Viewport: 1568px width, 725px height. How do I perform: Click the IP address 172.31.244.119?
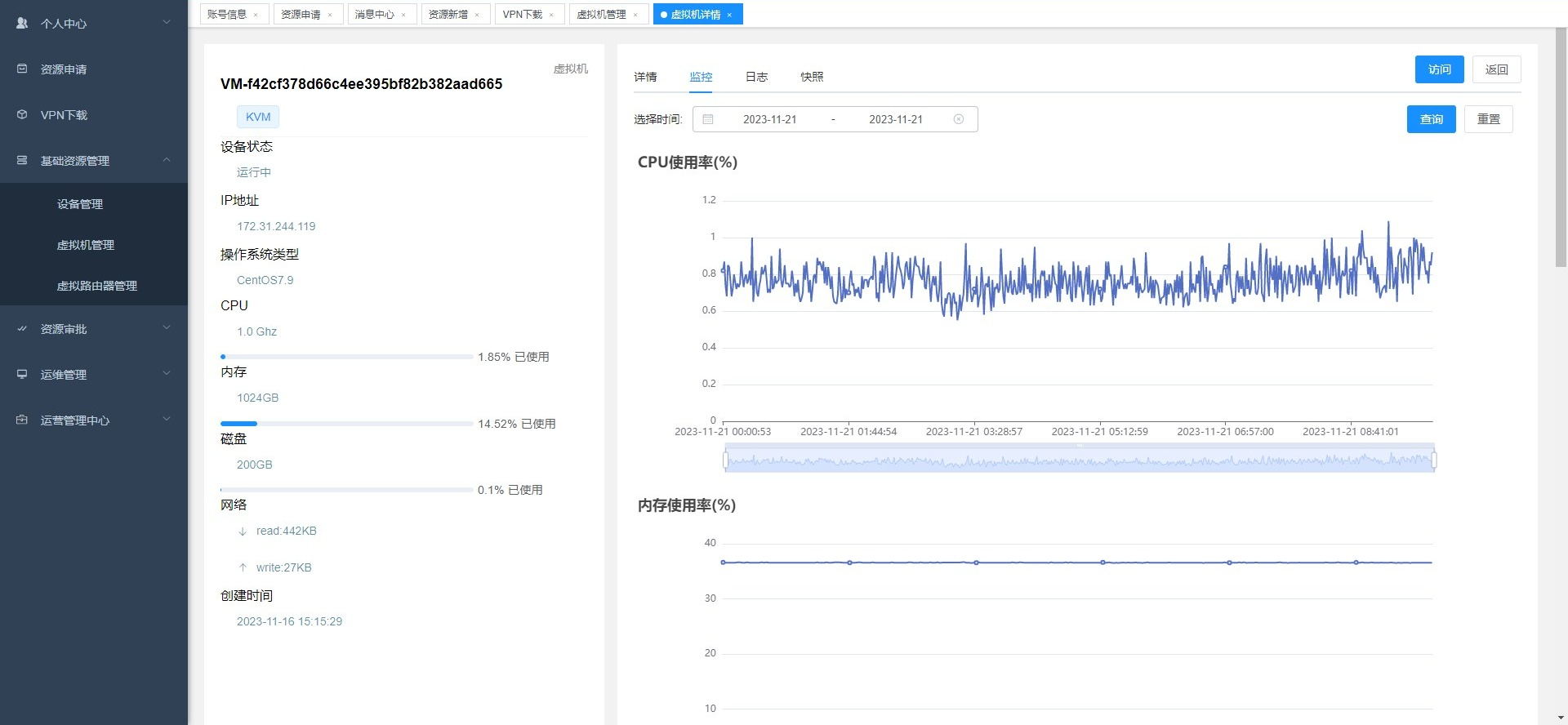point(276,226)
